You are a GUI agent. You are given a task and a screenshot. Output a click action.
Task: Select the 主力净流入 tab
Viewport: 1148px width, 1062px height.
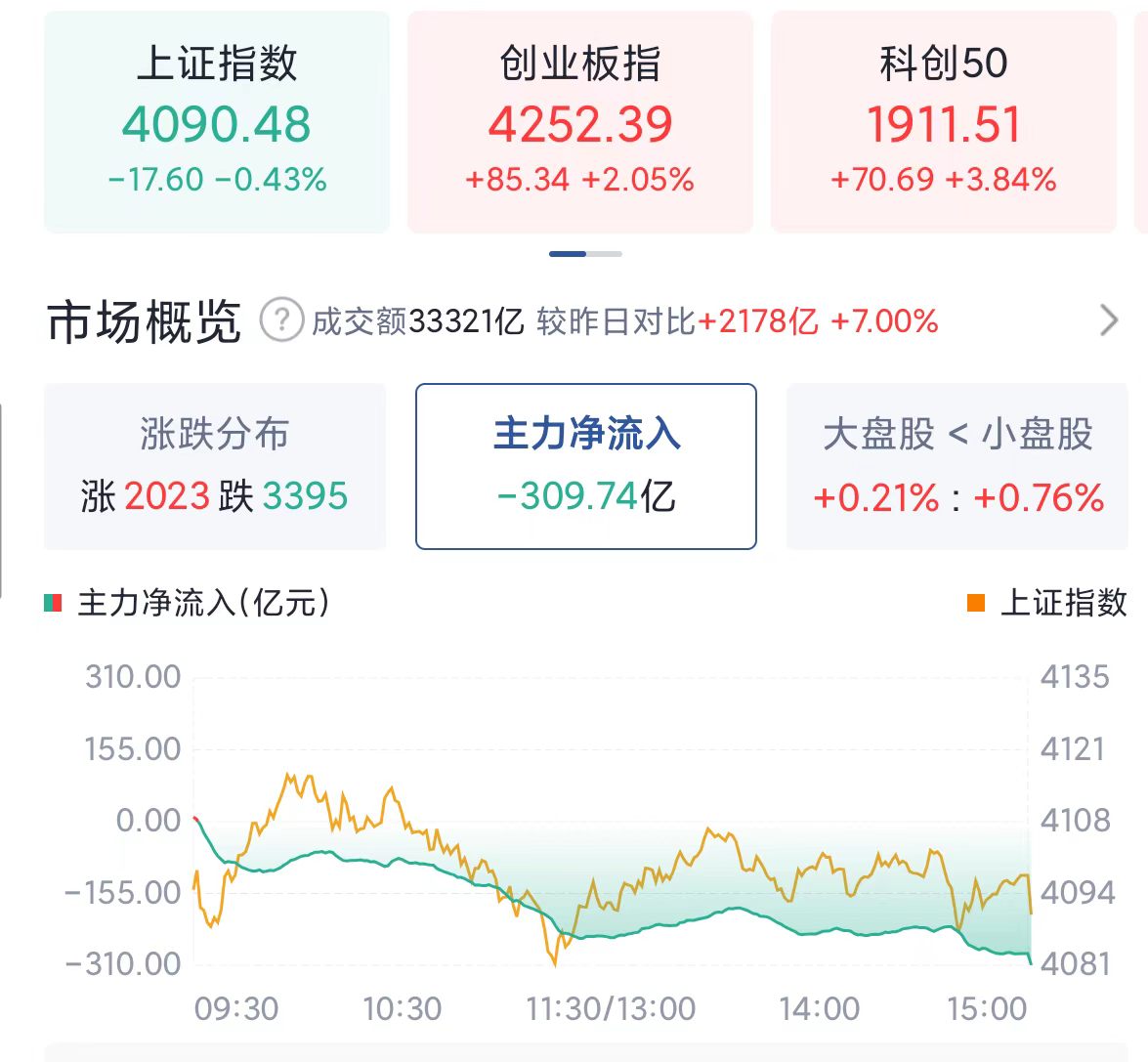pyautogui.click(x=585, y=466)
